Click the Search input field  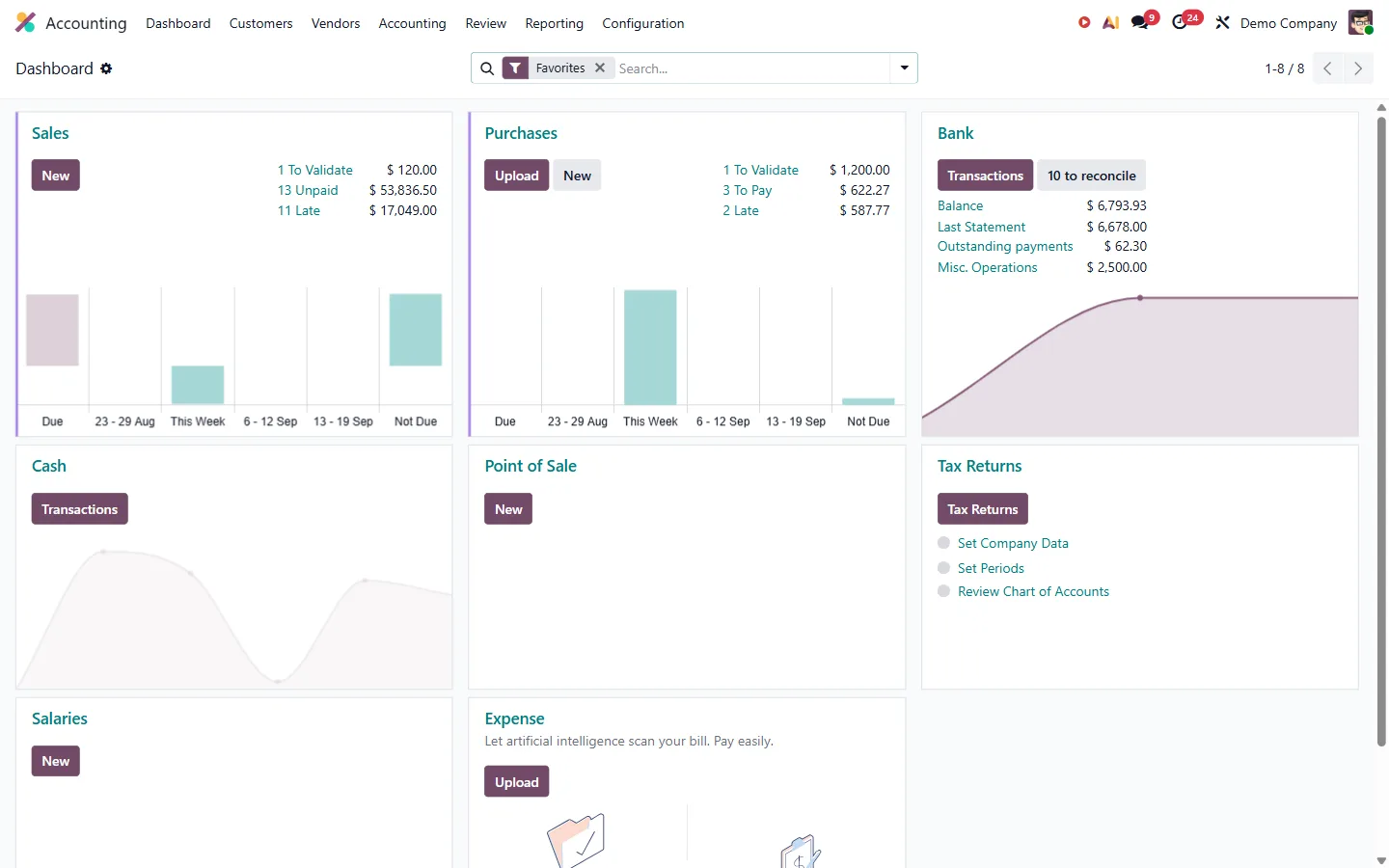point(750,68)
